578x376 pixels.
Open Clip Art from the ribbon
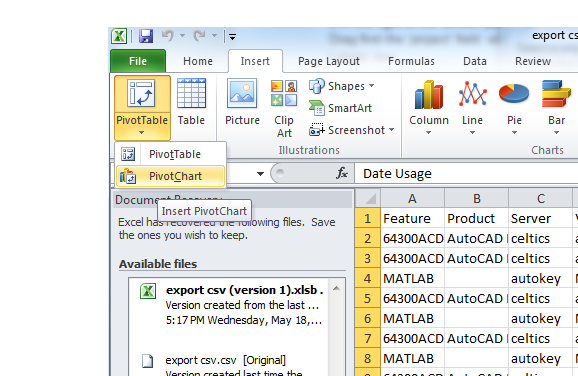pos(284,108)
